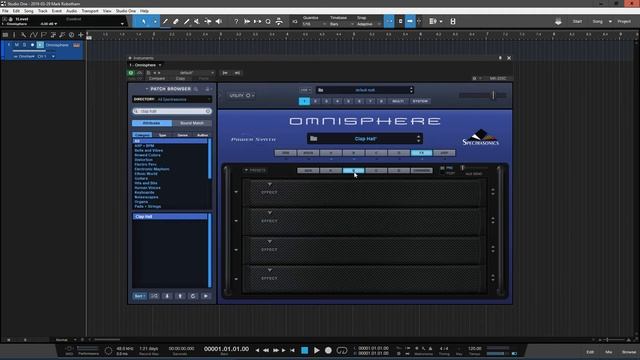Select part 1 button in Omnisphere
Image resolution: width=640 pixels, height=360 pixels.
[x=304, y=101]
